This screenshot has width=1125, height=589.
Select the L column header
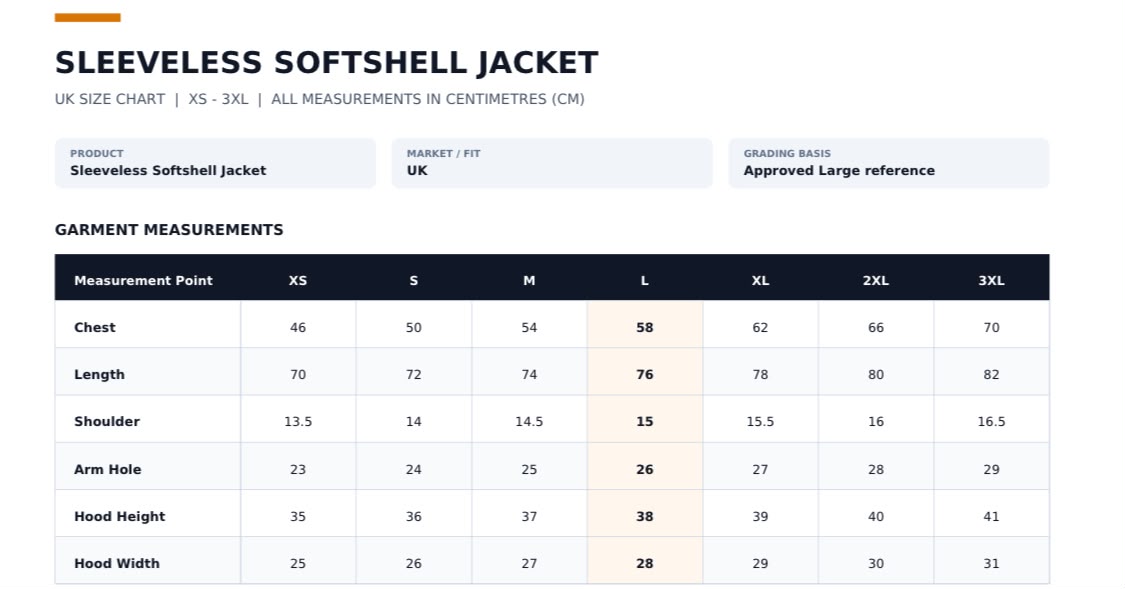[x=644, y=281]
